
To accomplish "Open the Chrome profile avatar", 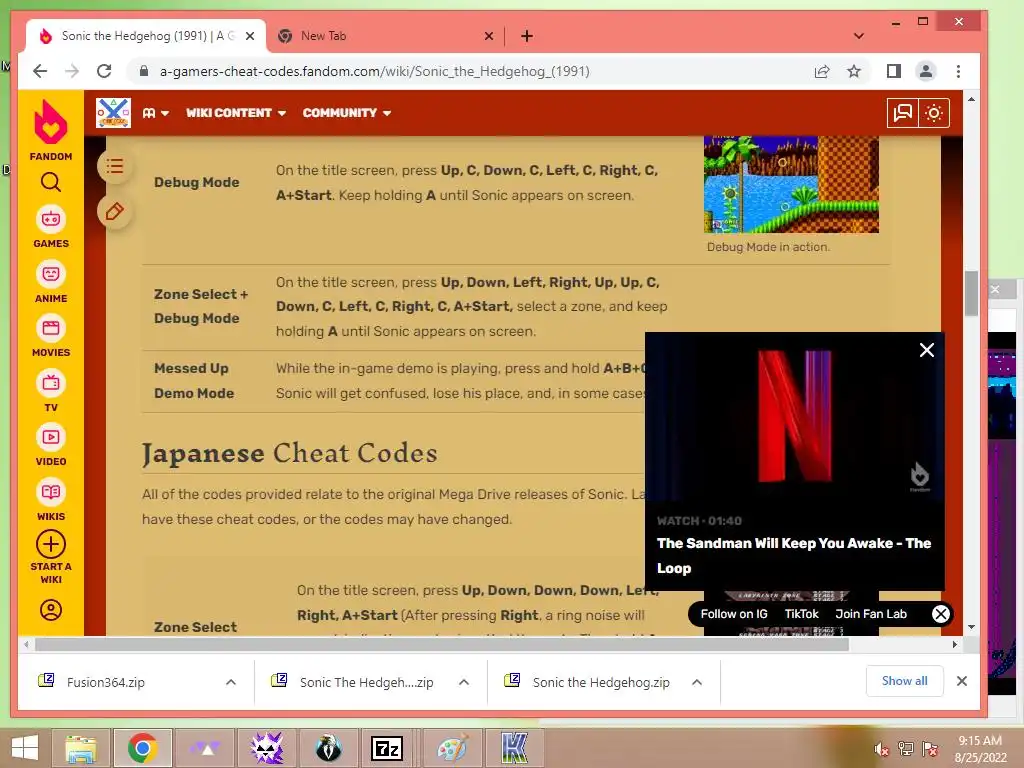I will [x=926, y=71].
